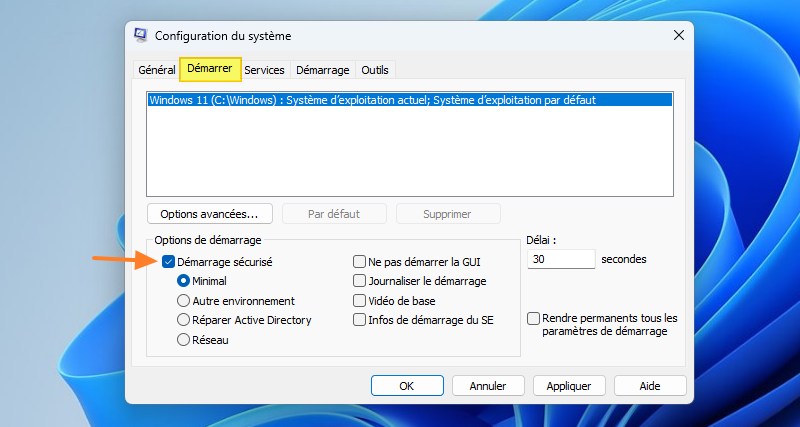Click the Configuration du système title icon
This screenshot has width=800, height=427.
pyautogui.click(x=140, y=35)
